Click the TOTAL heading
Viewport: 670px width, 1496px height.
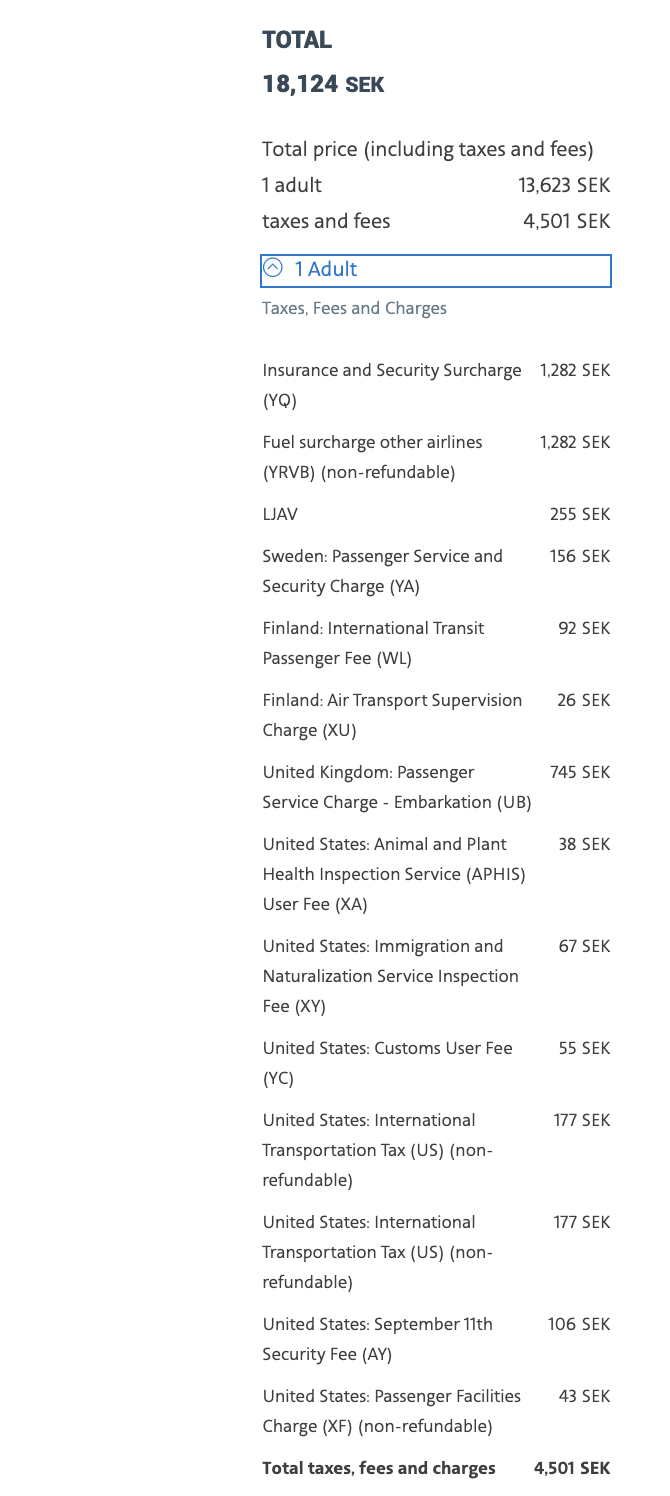(296, 41)
